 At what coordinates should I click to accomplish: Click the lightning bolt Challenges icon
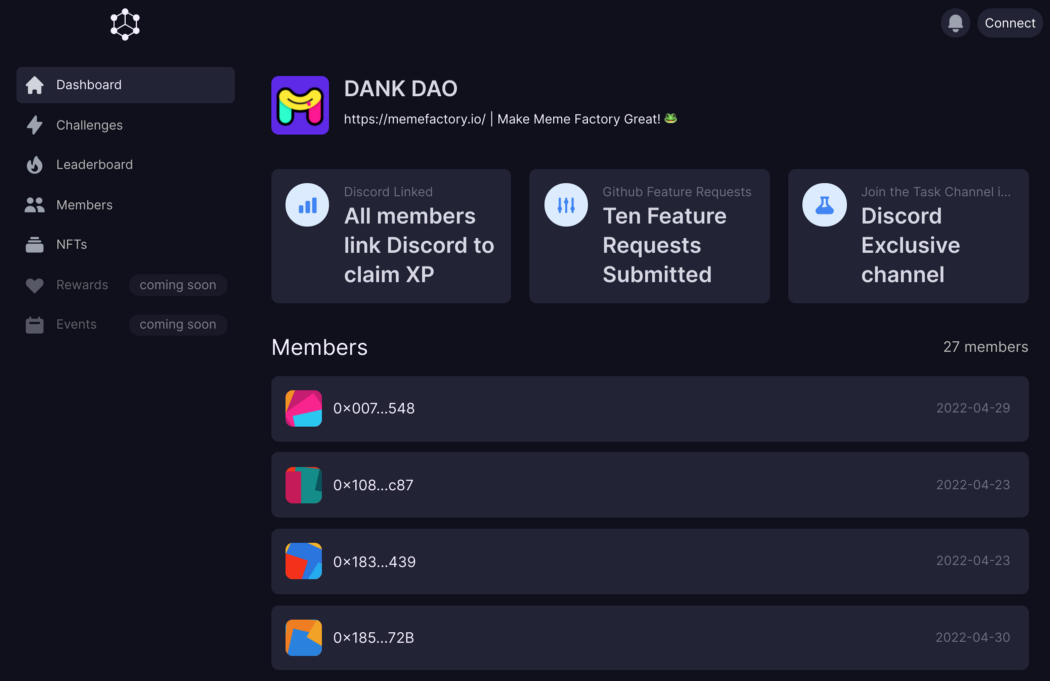pos(35,125)
